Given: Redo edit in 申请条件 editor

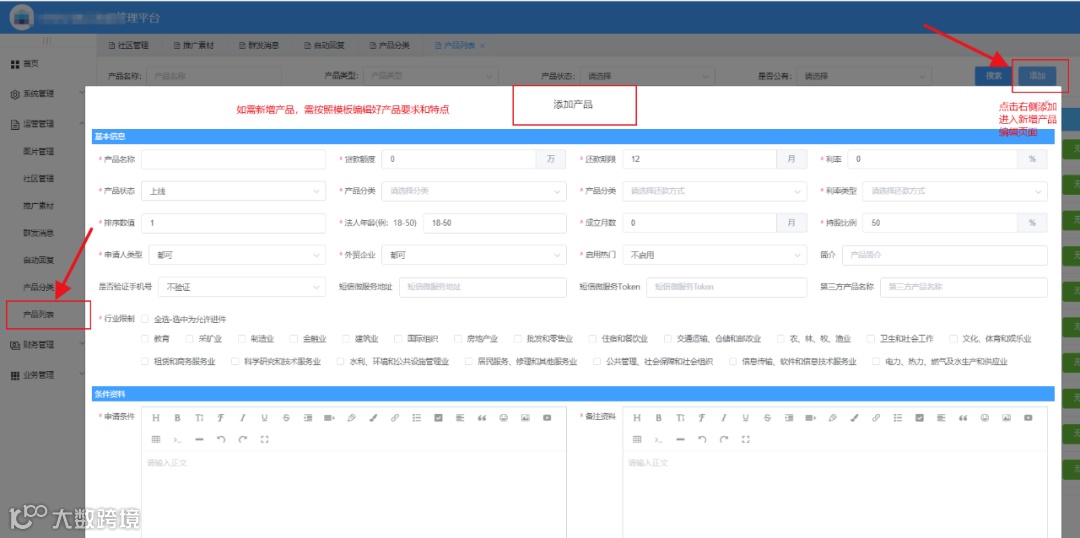Looking at the screenshot, I should 242,439.
